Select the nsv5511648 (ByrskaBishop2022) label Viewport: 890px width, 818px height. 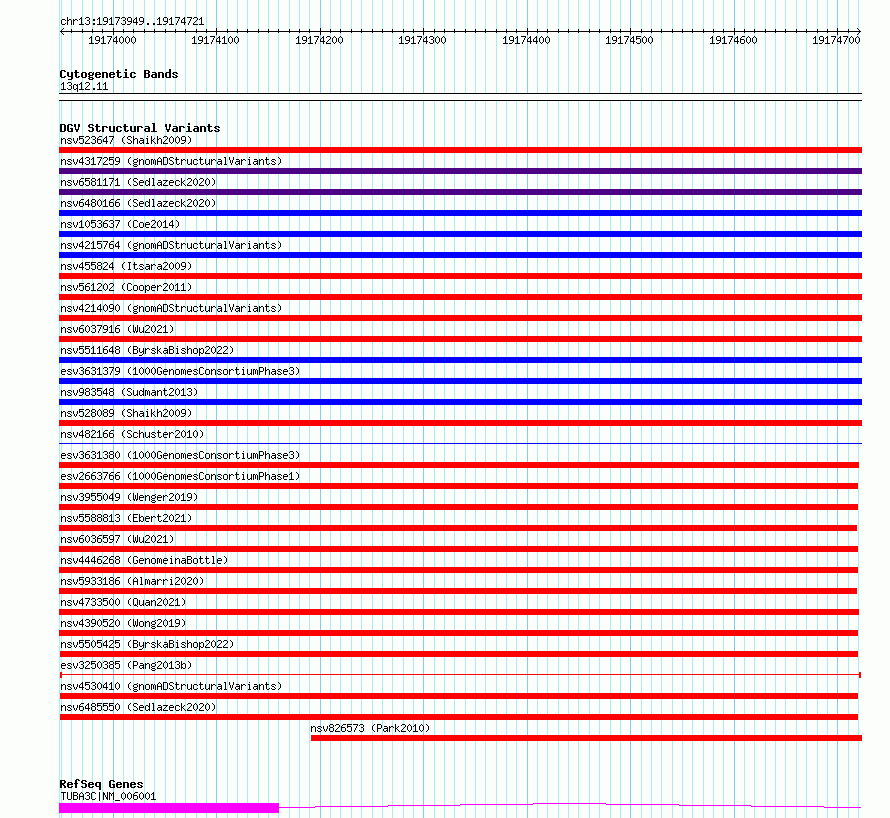[147, 350]
